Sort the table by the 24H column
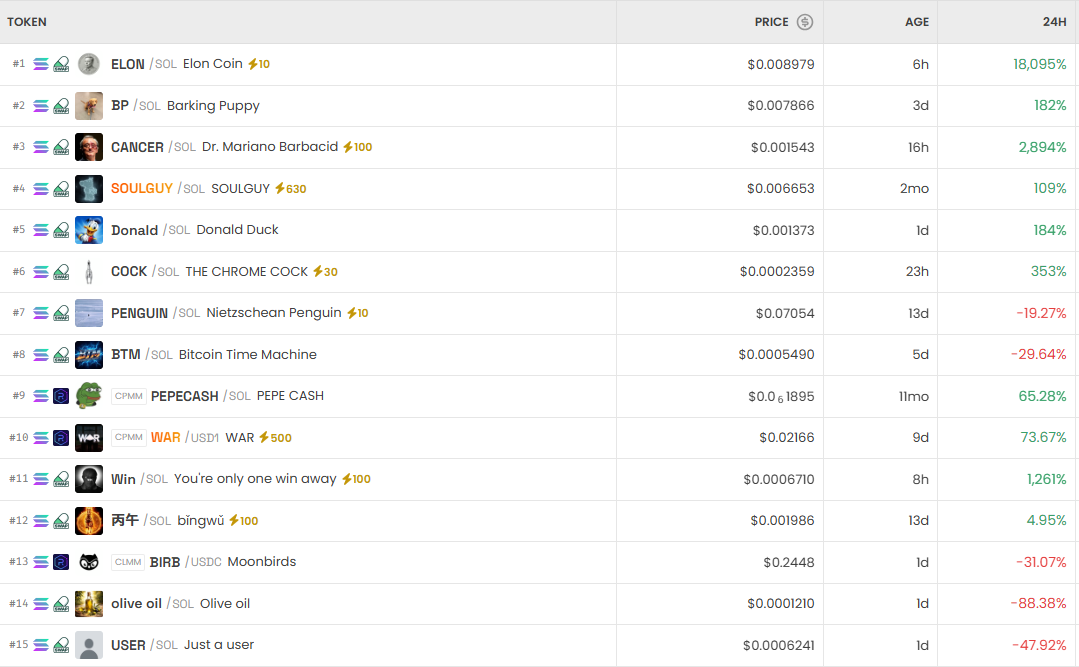The image size is (1079, 667). coord(1054,22)
